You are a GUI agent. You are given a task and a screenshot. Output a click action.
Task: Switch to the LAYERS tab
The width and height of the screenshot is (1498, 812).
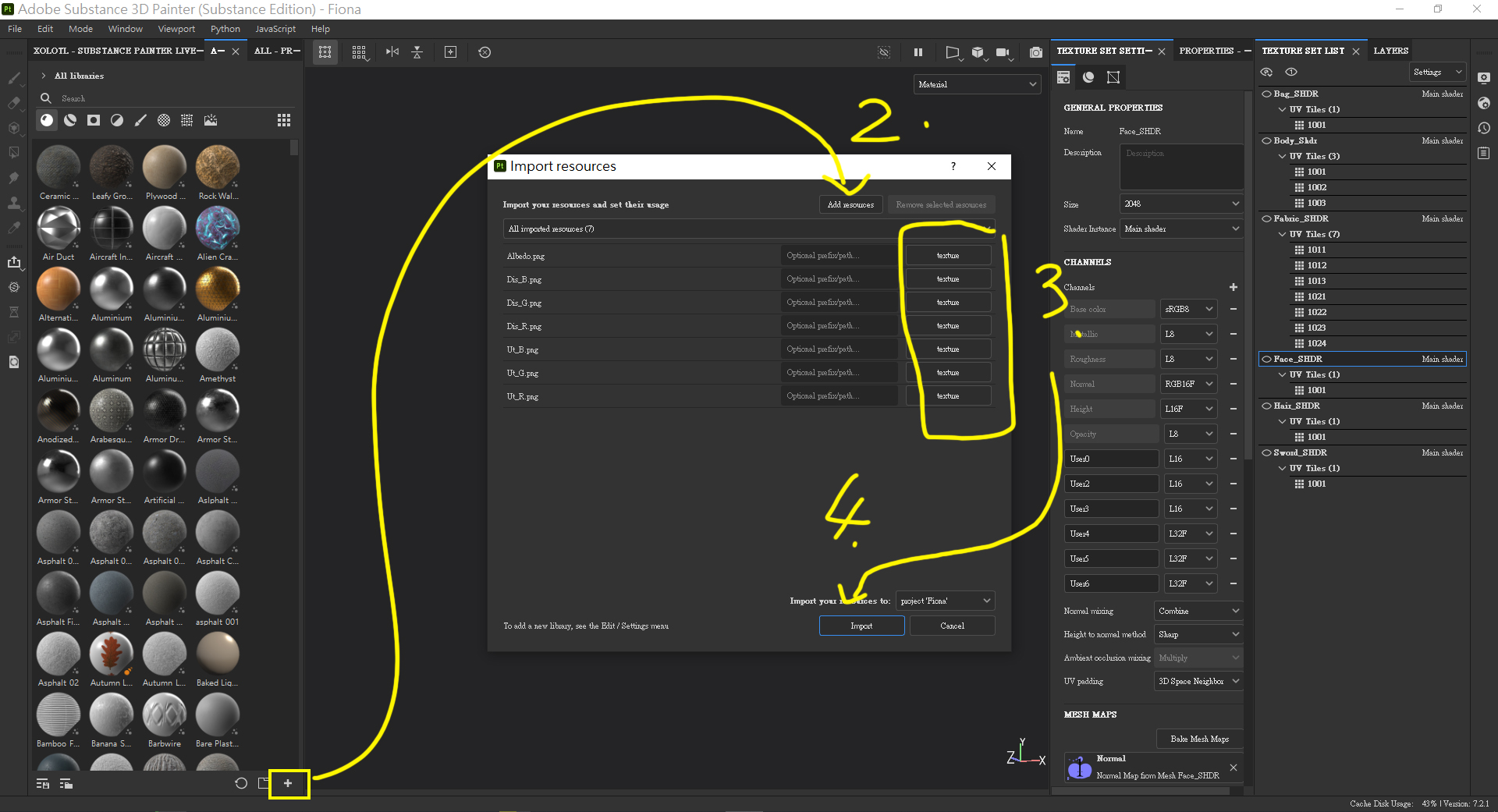(x=1390, y=50)
